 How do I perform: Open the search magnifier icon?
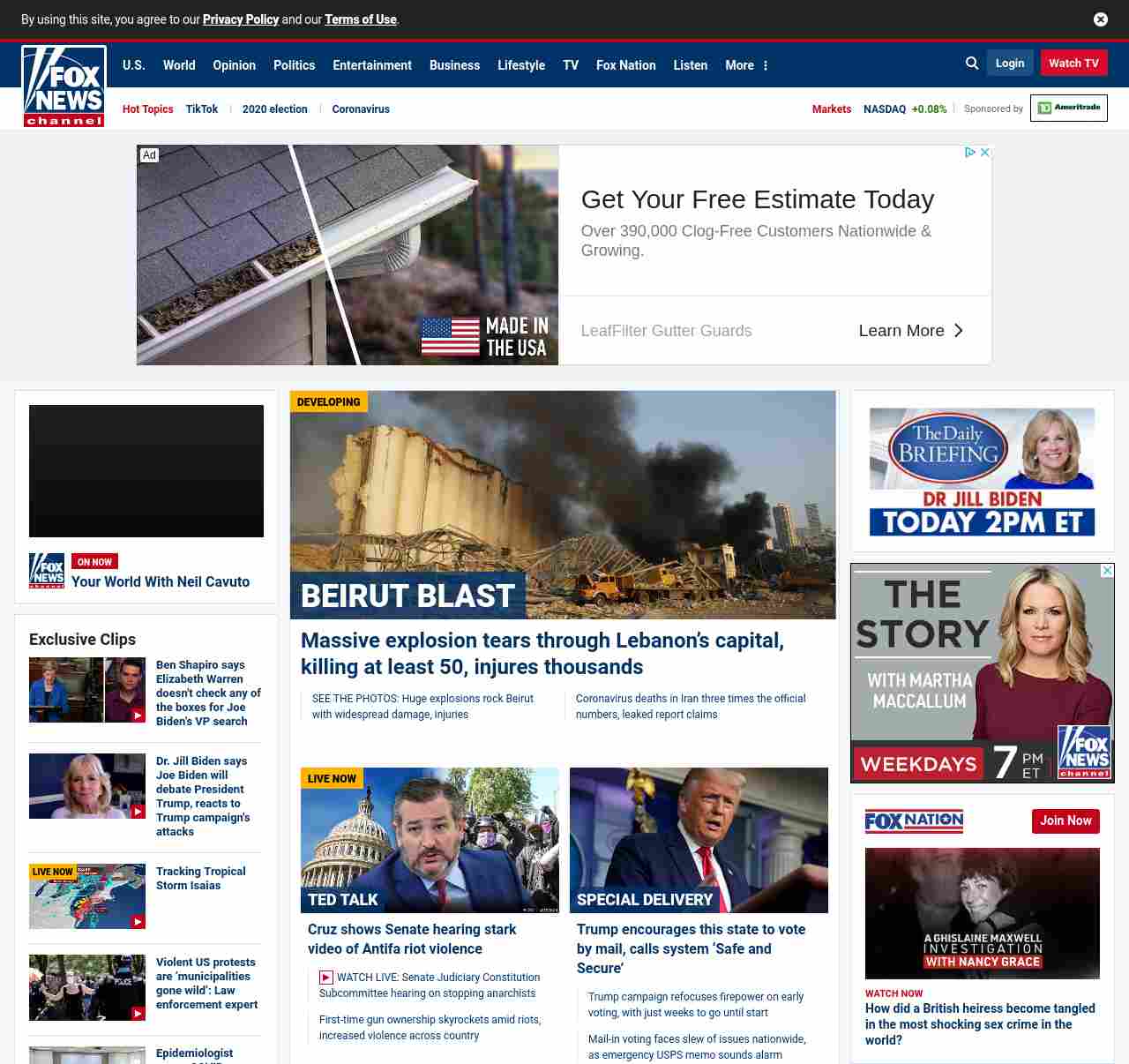point(972,64)
